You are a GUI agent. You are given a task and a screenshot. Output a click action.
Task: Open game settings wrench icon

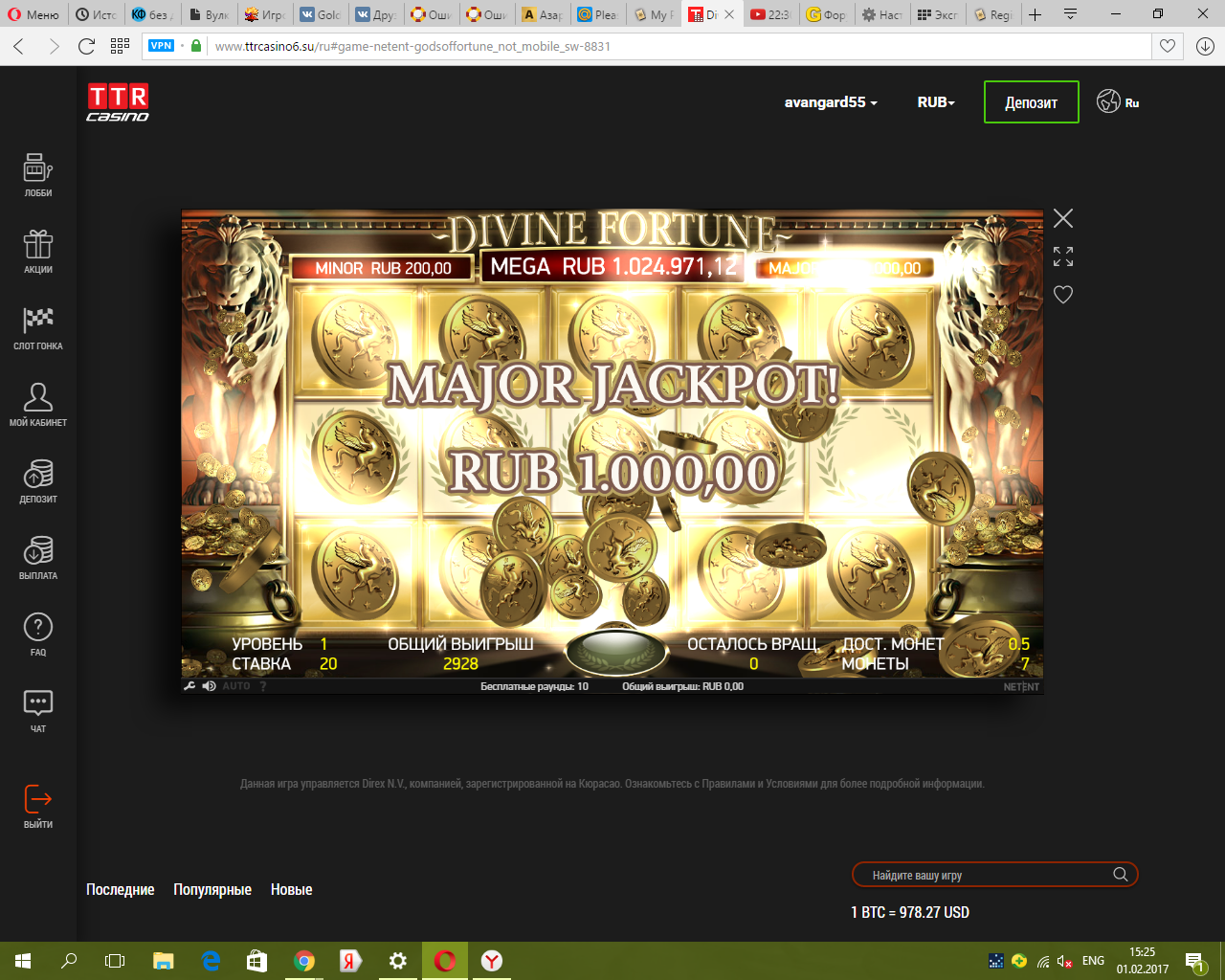tap(189, 686)
